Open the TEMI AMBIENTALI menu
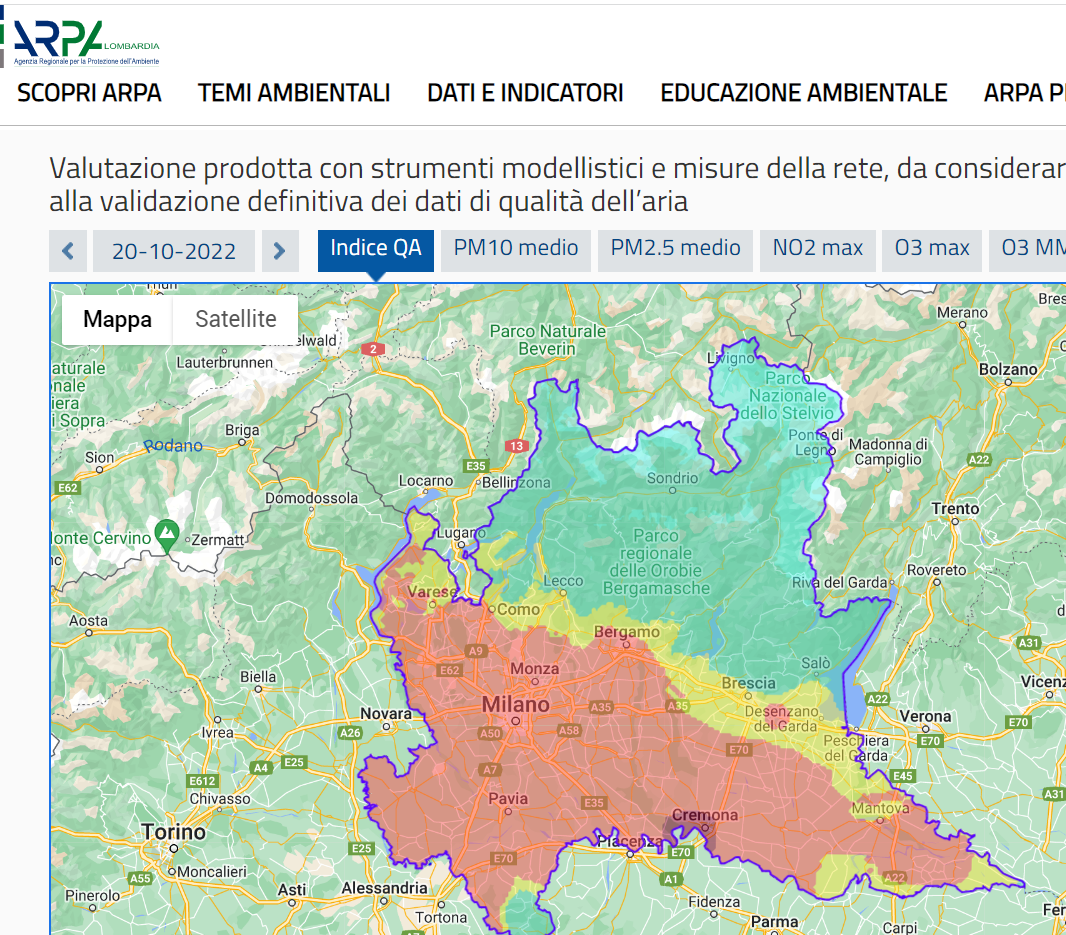Screen dimensions: 1066x935 tap(294, 93)
